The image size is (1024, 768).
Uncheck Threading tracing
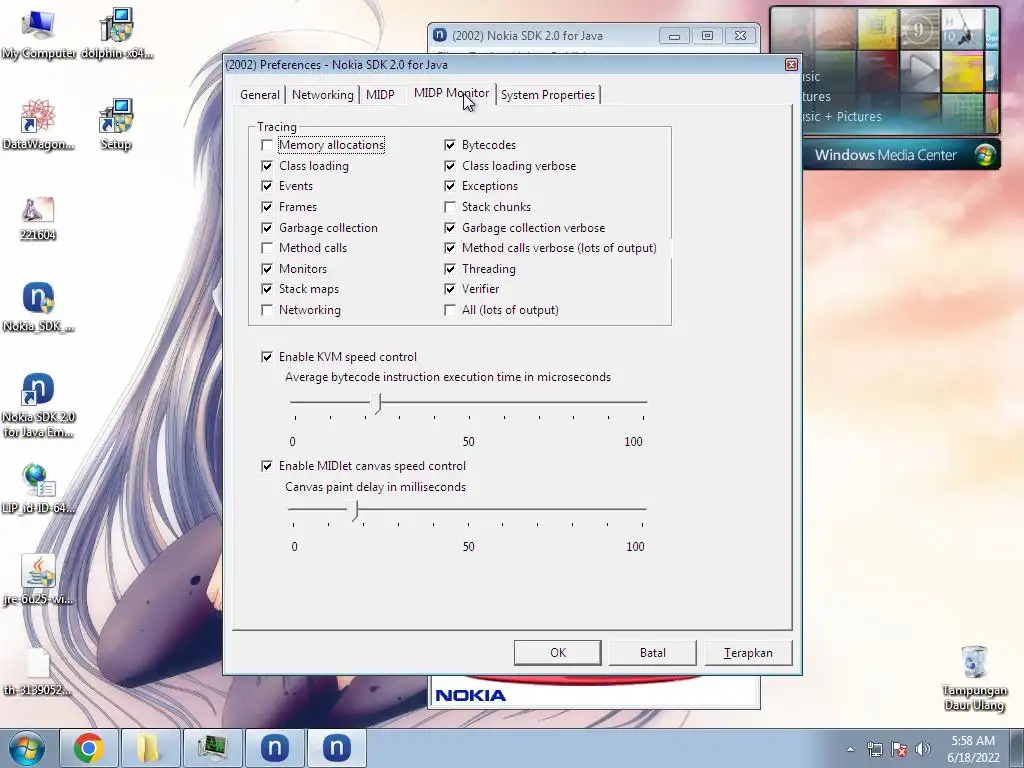449,269
